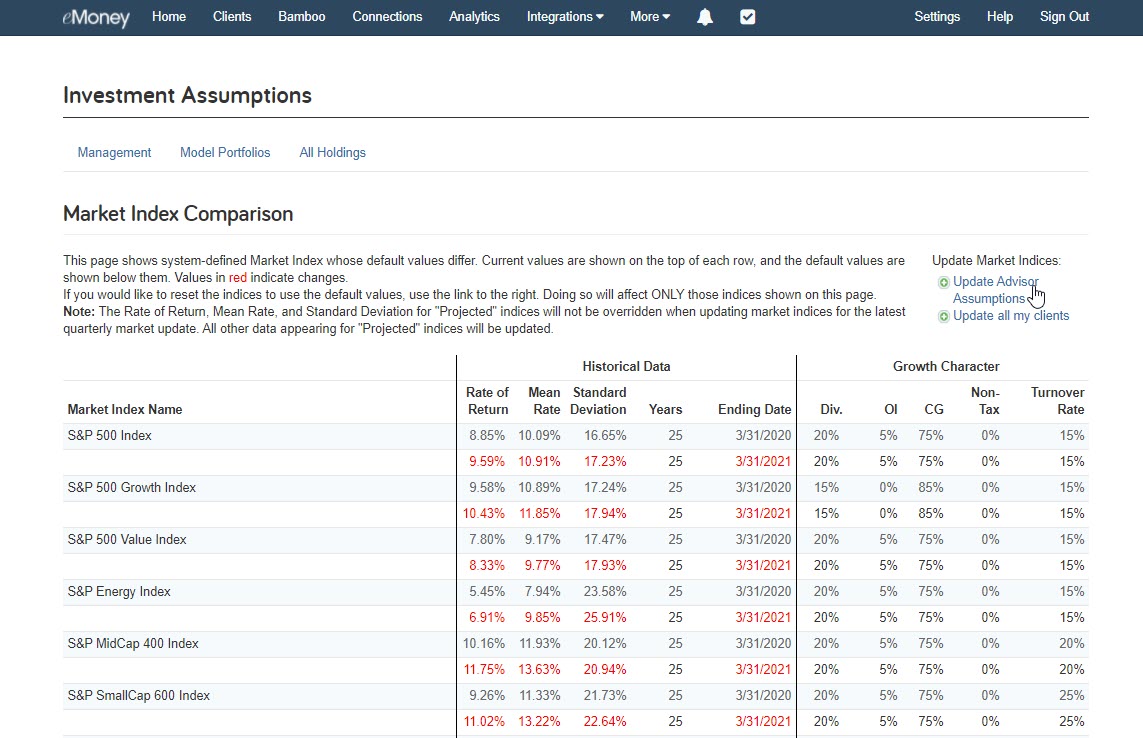Click the 10.16% rate of return value
This screenshot has width=1143, height=738.
coord(484,643)
